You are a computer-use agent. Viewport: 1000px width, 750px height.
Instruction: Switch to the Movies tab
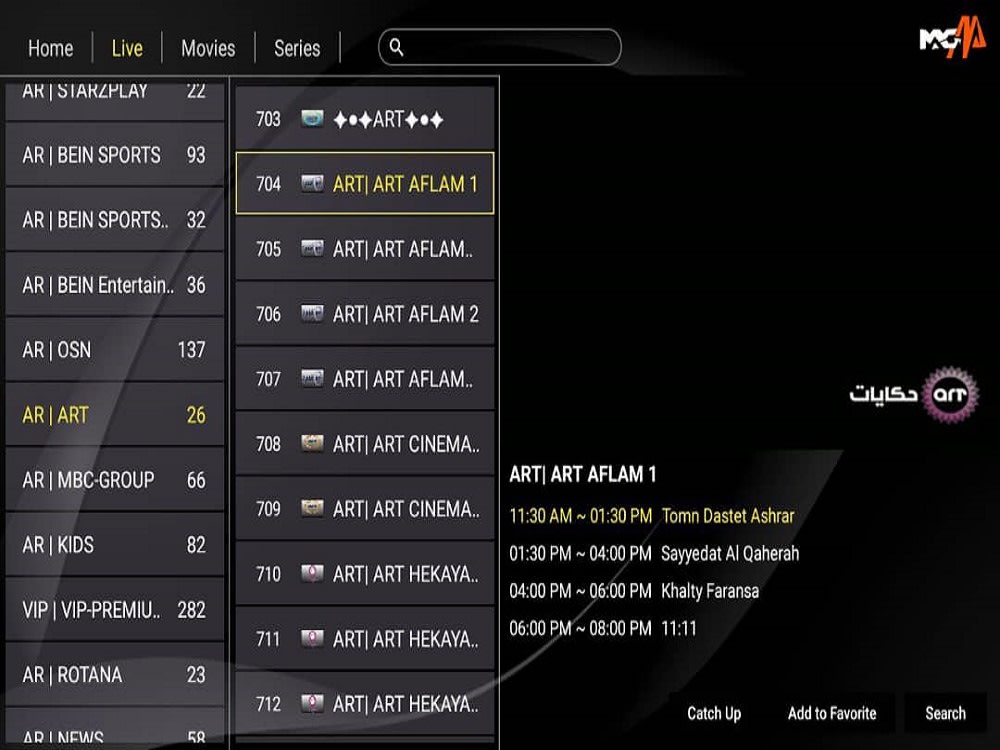[207, 47]
